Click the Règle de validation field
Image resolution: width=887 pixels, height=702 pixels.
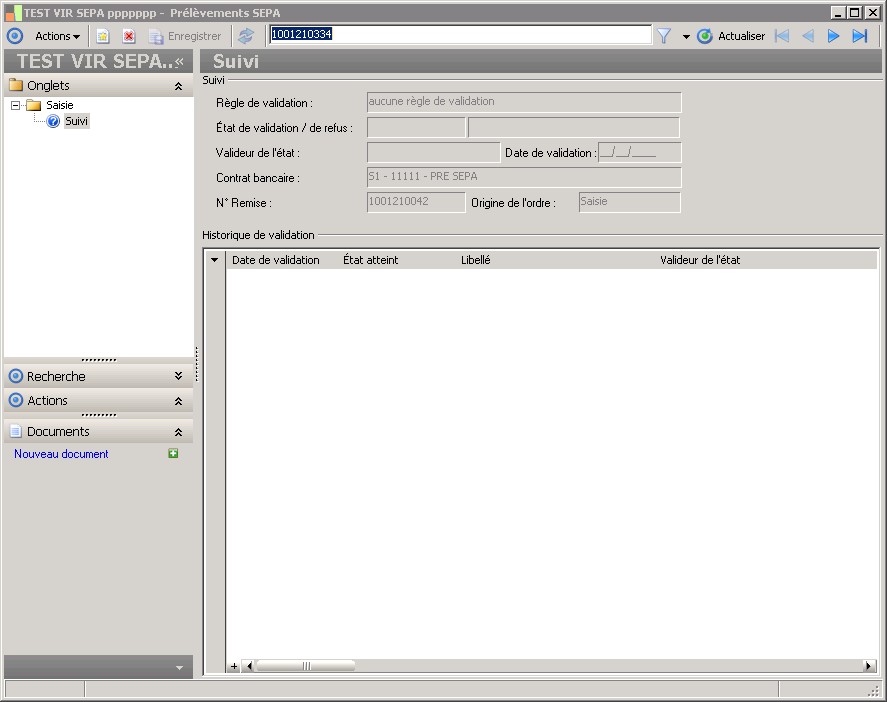pyautogui.click(x=524, y=102)
